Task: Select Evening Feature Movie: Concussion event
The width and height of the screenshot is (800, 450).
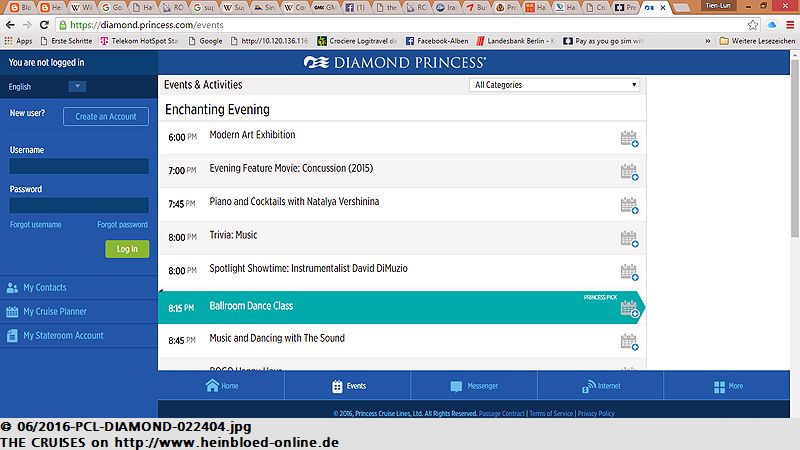Action: coord(402,171)
